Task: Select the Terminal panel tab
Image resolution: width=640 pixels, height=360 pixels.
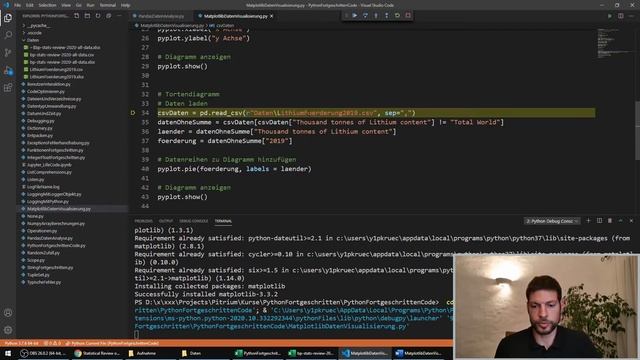Action: pos(223,221)
